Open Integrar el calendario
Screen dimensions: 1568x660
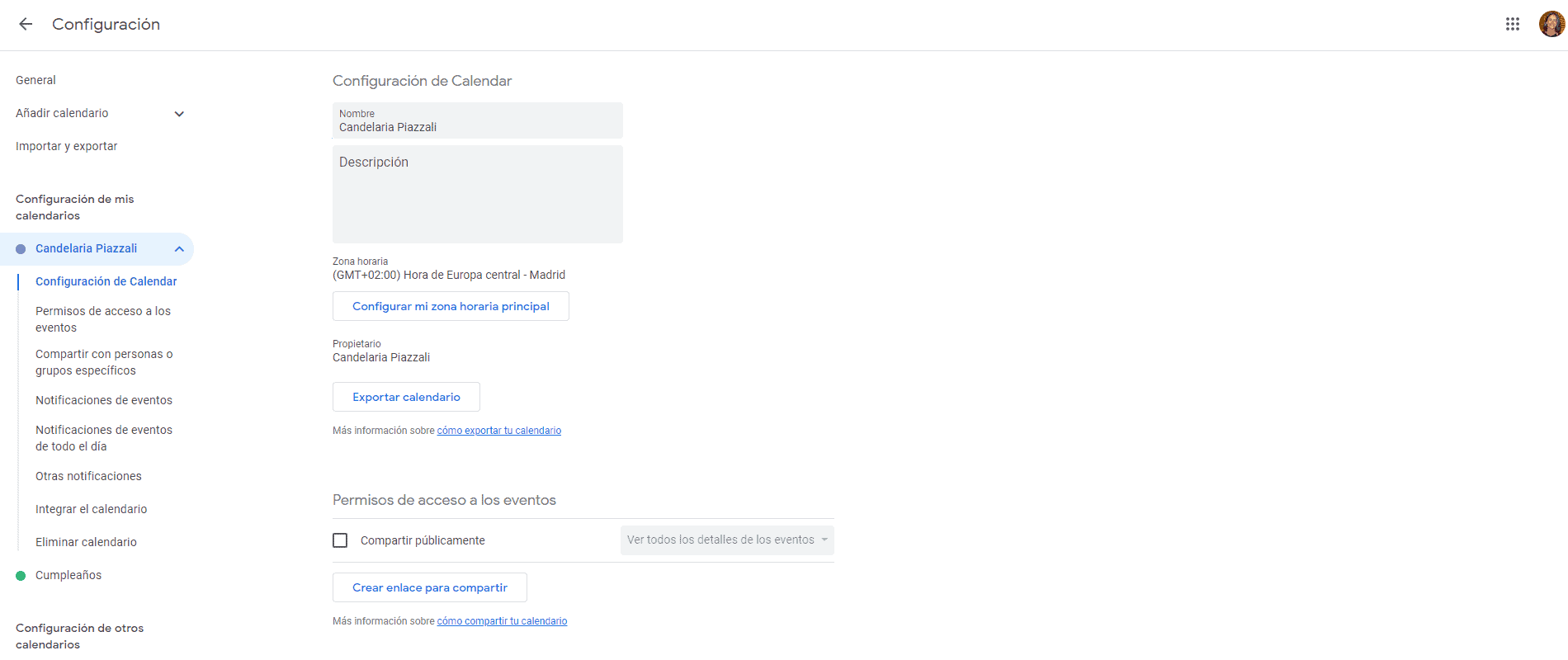tap(91, 509)
